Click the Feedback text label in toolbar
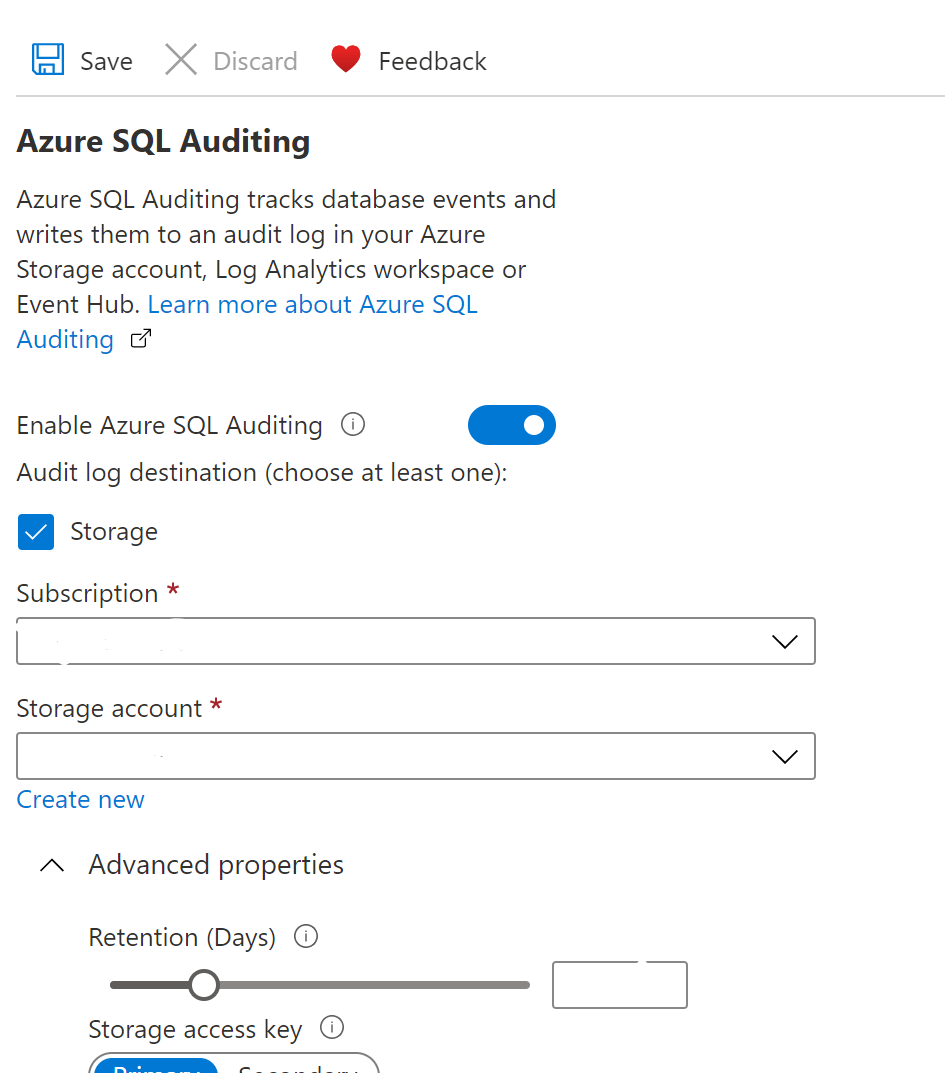945x1073 pixels. [x=432, y=61]
